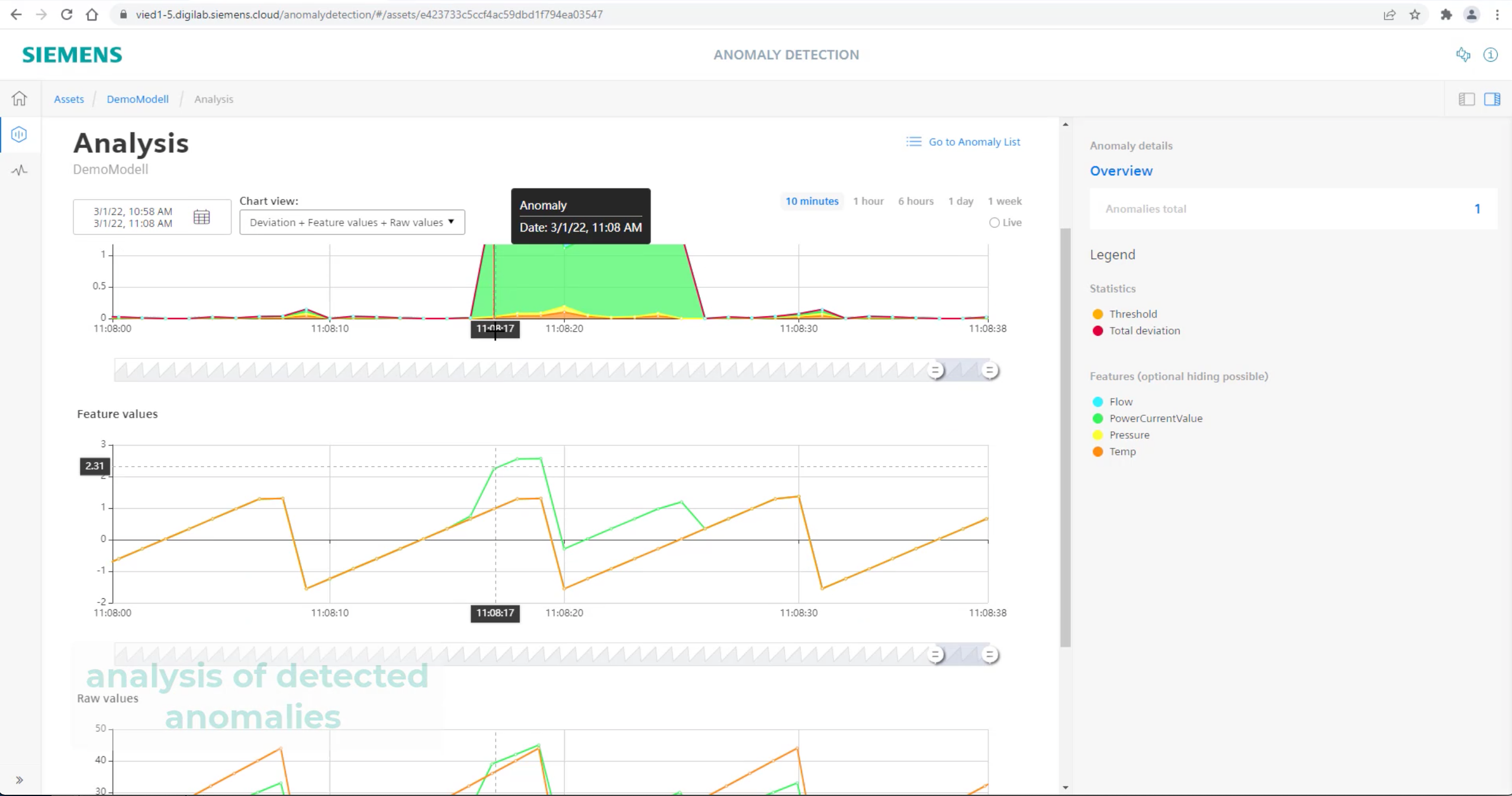The width and height of the screenshot is (1512, 796).
Task: Toggle the left panel layout icon
Action: [x=1466, y=99]
